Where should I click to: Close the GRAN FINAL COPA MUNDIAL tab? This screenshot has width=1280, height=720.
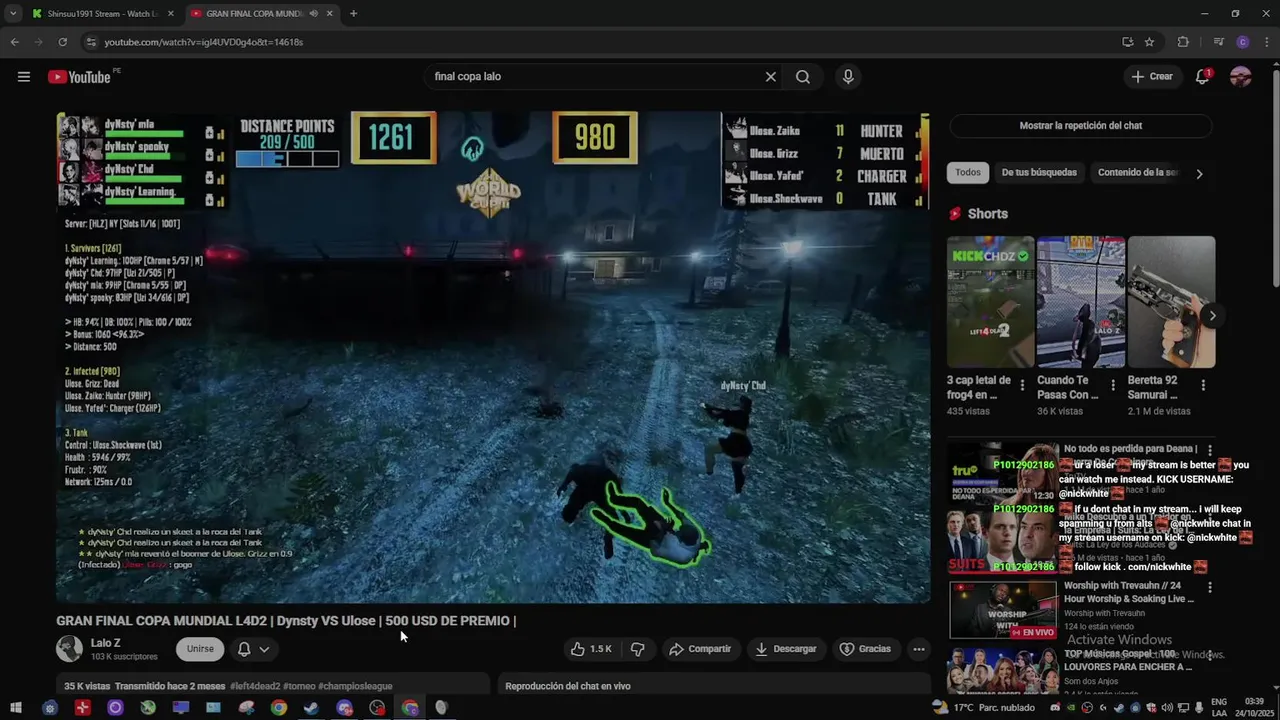(x=330, y=14)
